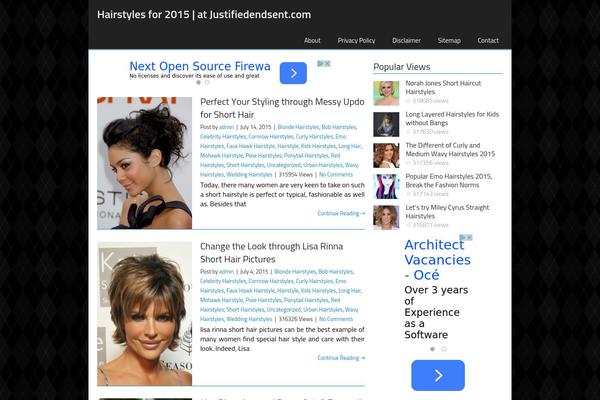
Task: Click Continue Reading on the Lisa Rinna post
Action: coord(341,358)
